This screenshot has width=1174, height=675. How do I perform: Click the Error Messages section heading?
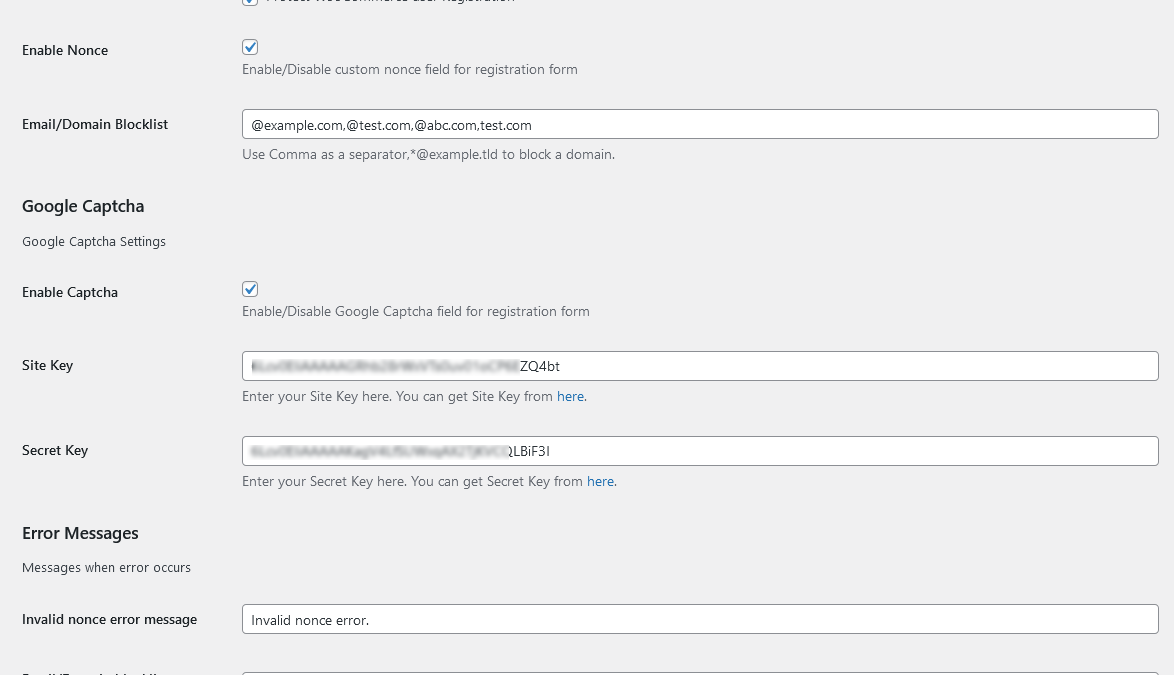point(80,533)
